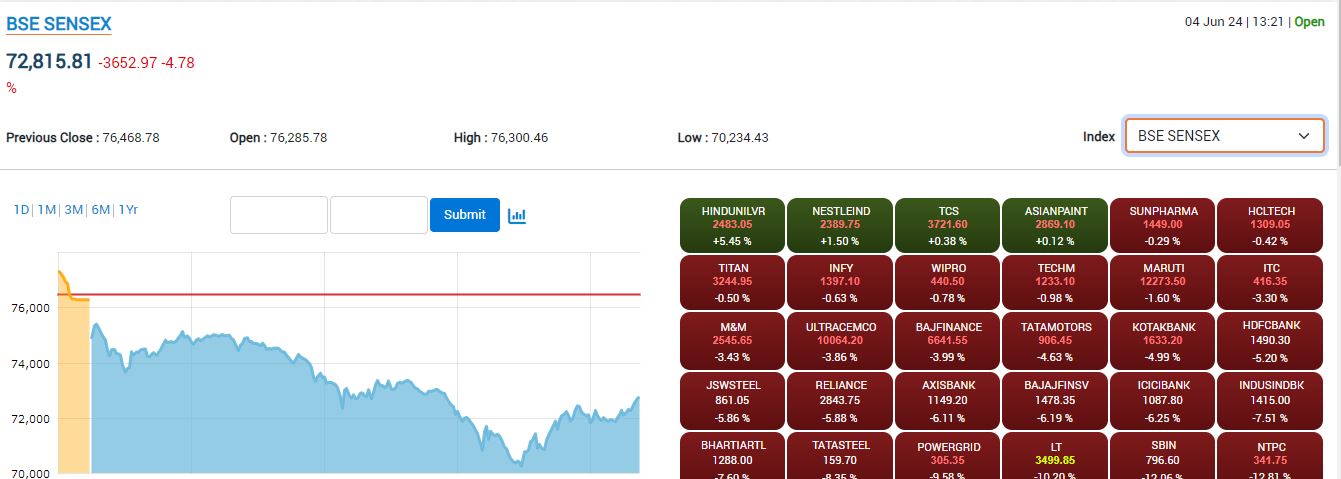This screenshot has width=1341, height=479.
Task: Switch to the 1M chart range
Action: click(46, 210)
